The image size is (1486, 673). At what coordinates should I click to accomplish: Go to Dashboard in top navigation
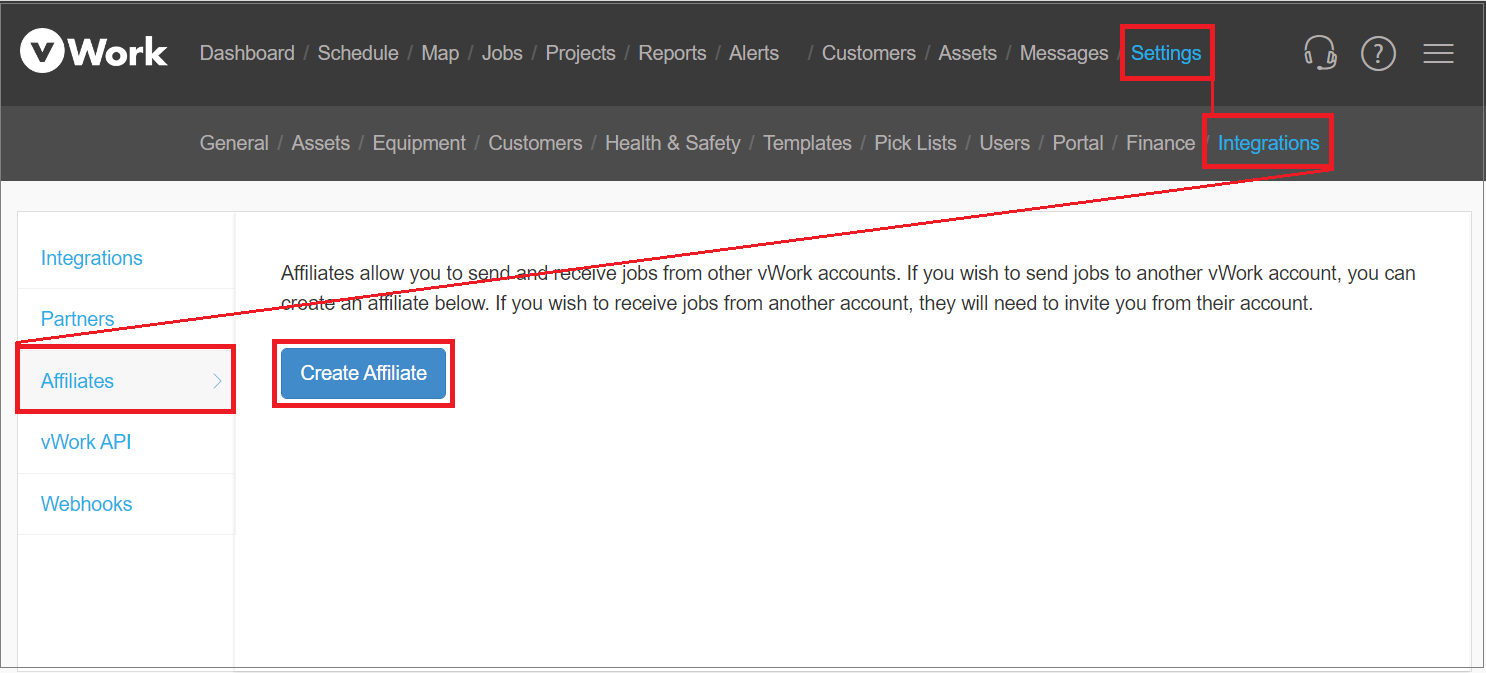247,53
